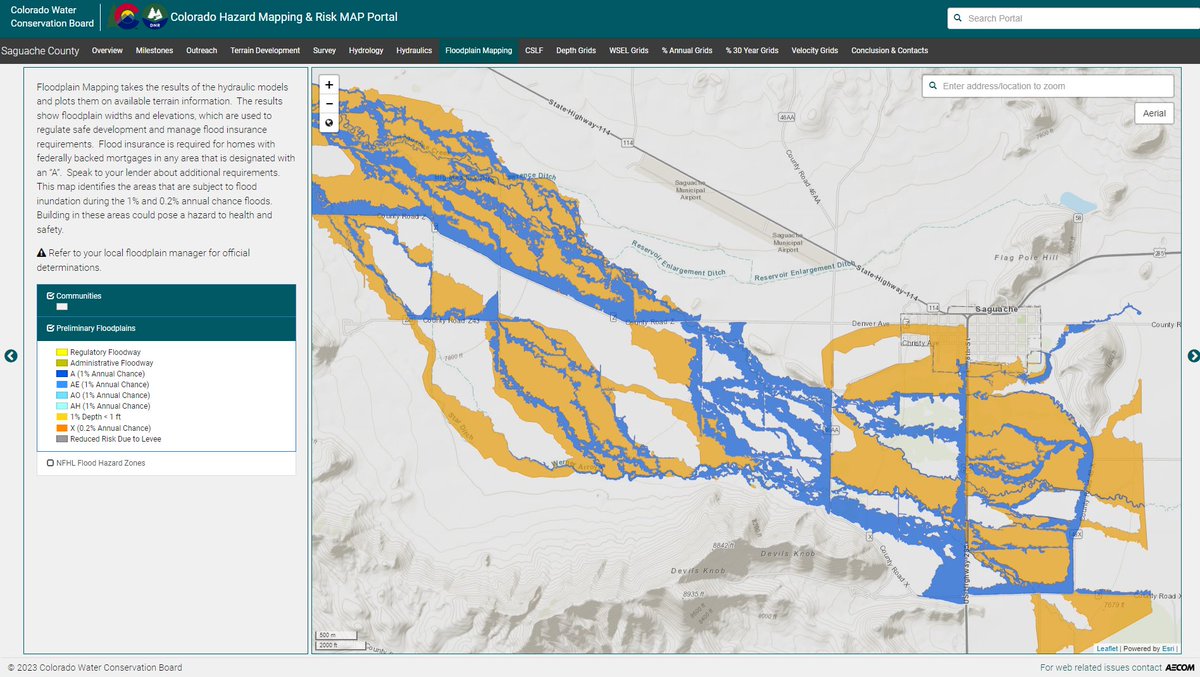Open the Velocity Grids tab

(x=815, y=50)
